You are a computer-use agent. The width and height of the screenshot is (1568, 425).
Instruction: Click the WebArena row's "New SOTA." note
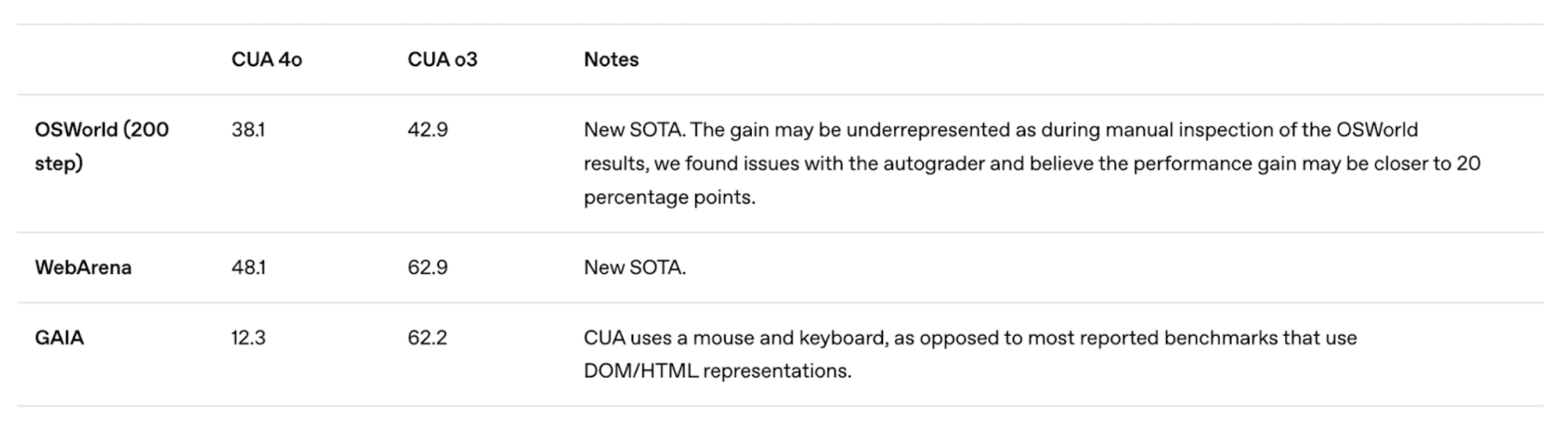634,267
